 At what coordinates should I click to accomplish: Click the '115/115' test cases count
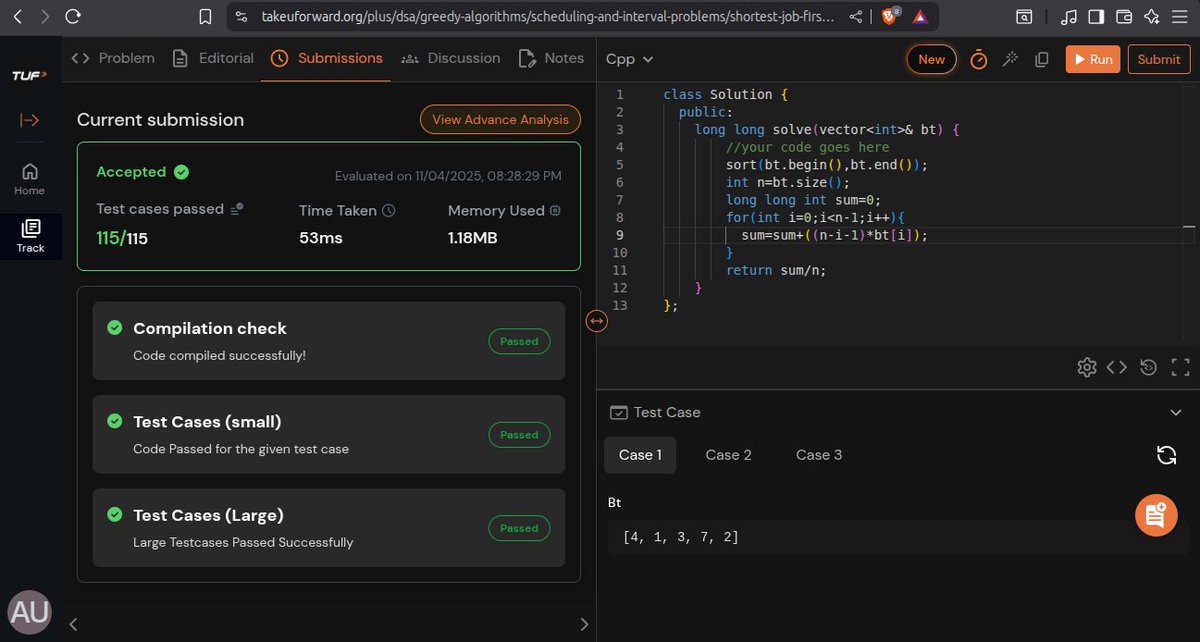pyautogui.click(x=122, y=238)
